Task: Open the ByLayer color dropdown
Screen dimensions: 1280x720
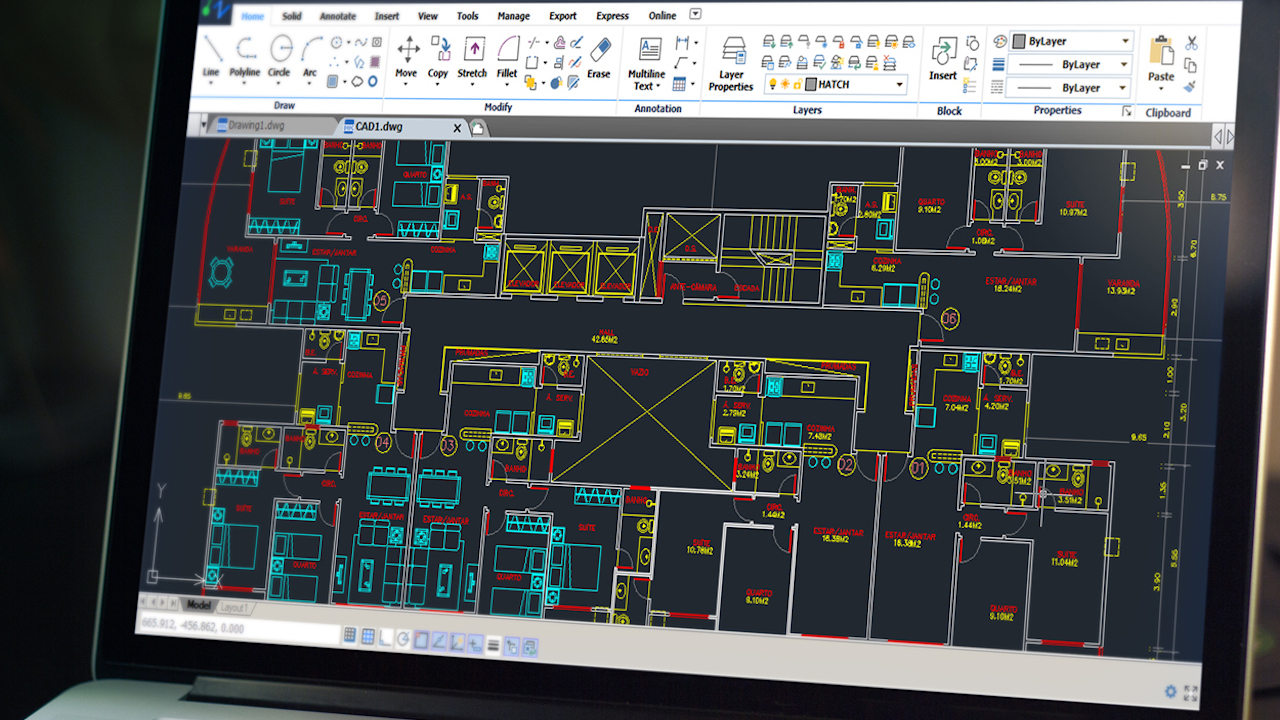Action: coord(1126,41)
